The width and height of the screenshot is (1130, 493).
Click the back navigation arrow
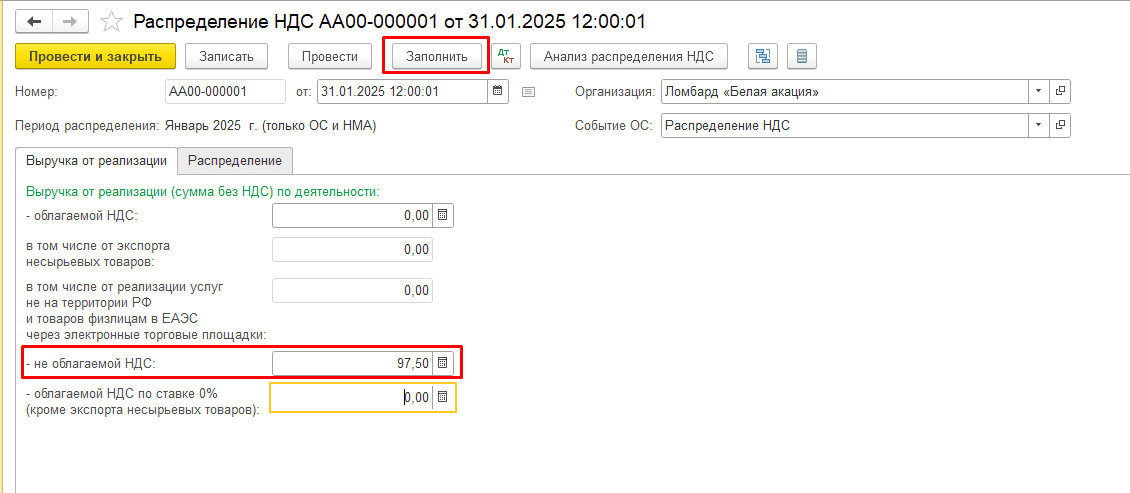[34, 21]
